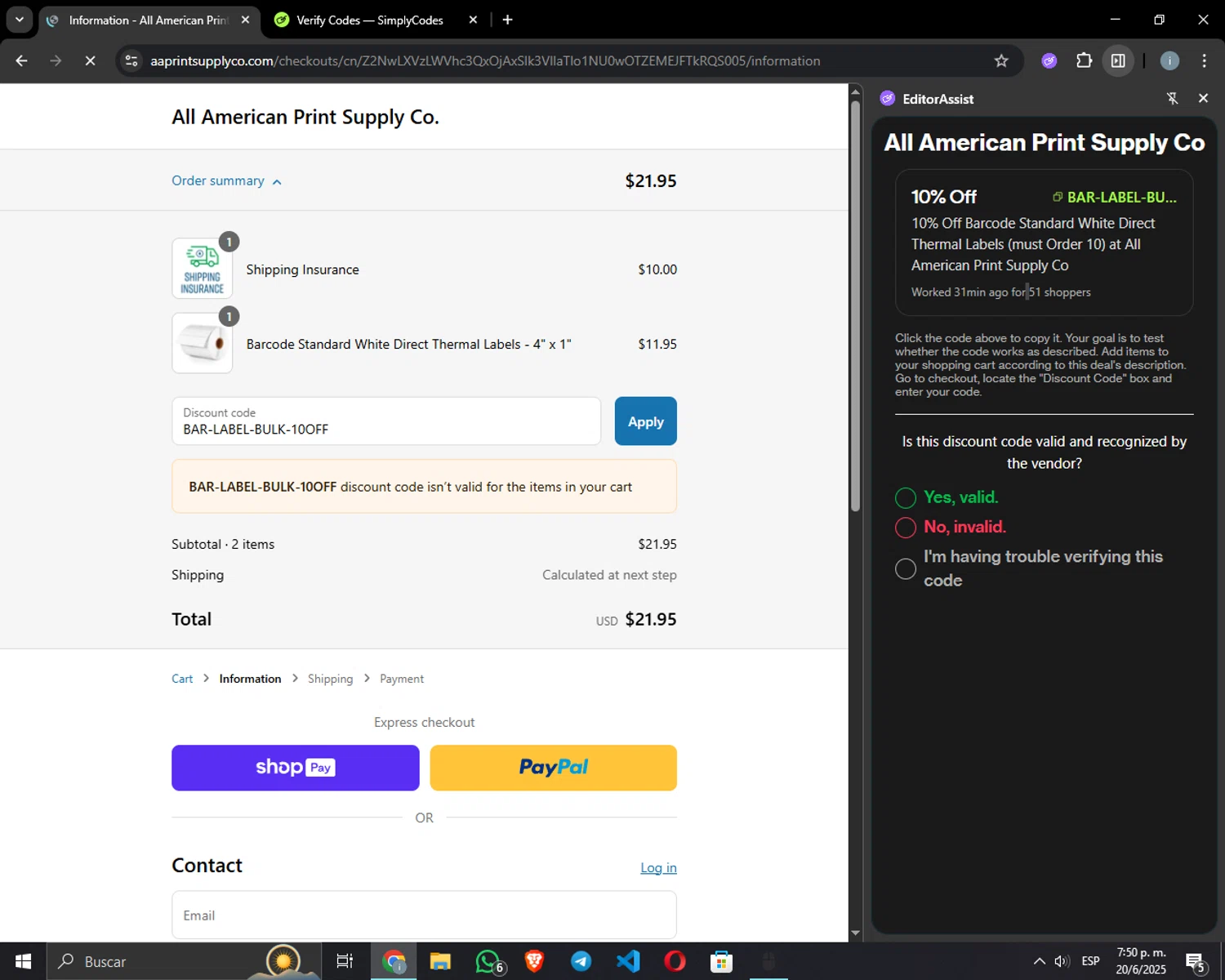
Task: Open Visual Studio Code from the taskbar
Action: tap(628, 961)
